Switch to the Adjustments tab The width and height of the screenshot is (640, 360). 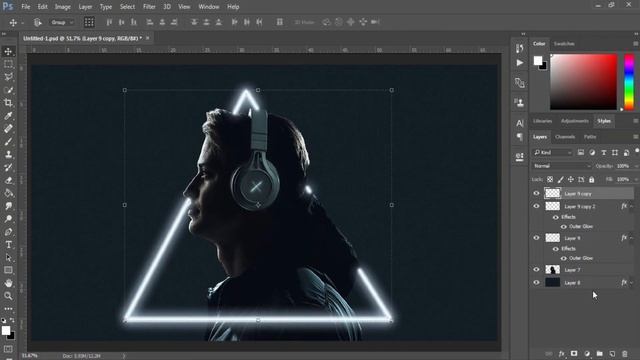click(x=575, y=121)
